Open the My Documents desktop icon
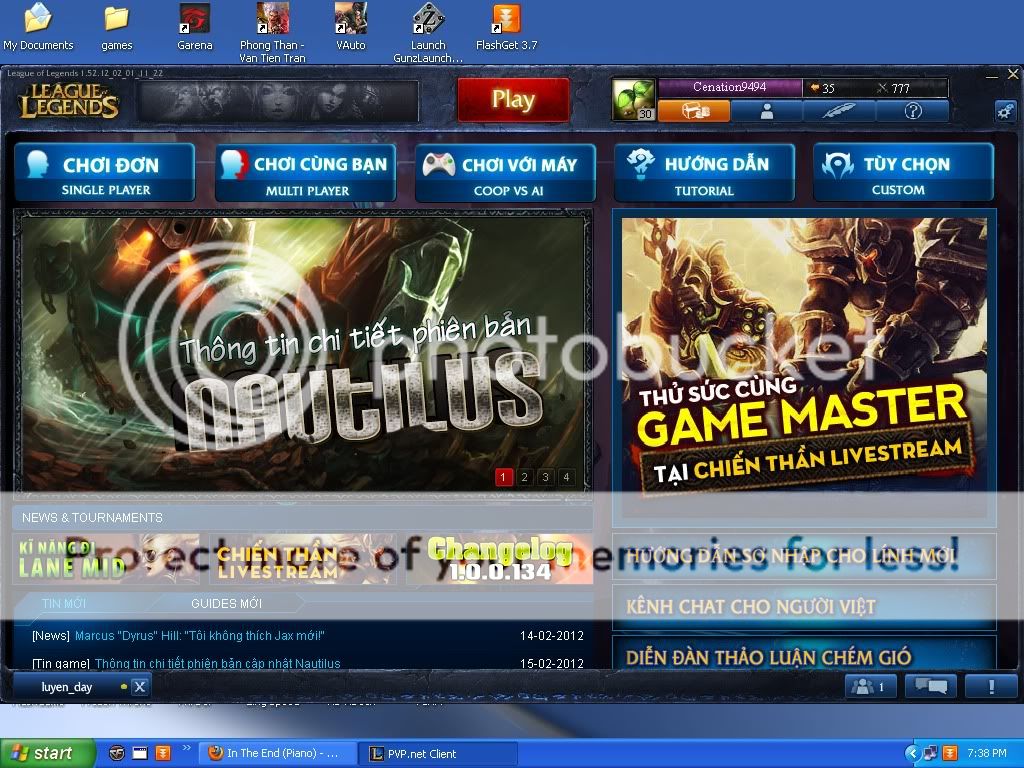This screenshot has width=1024, height=768. tap(38, 27)
